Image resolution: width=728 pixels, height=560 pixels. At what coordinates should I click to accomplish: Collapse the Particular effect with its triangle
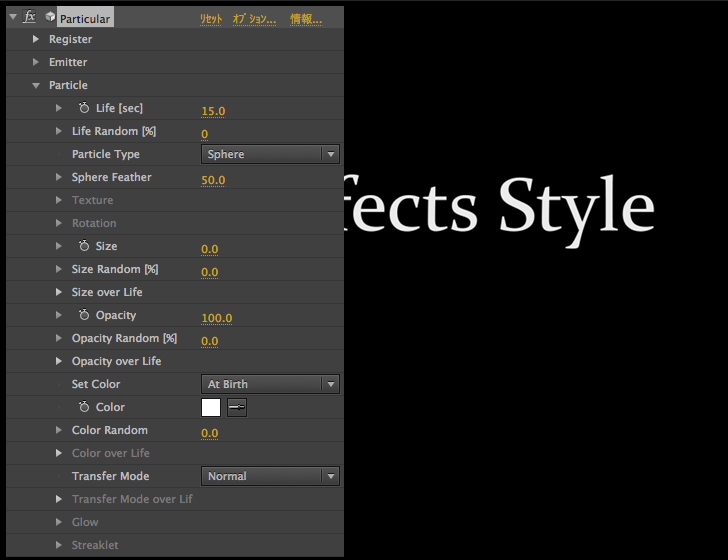(x=12, y=17)
